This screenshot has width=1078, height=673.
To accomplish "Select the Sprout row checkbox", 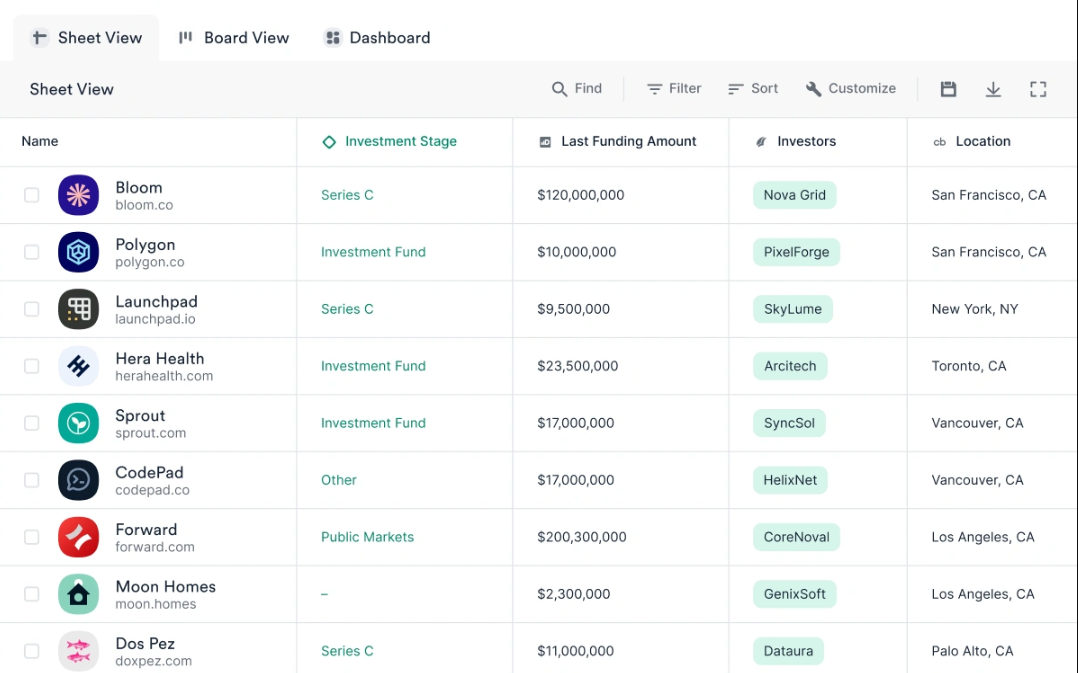I will pyautogui.click(x=31, y=423).
